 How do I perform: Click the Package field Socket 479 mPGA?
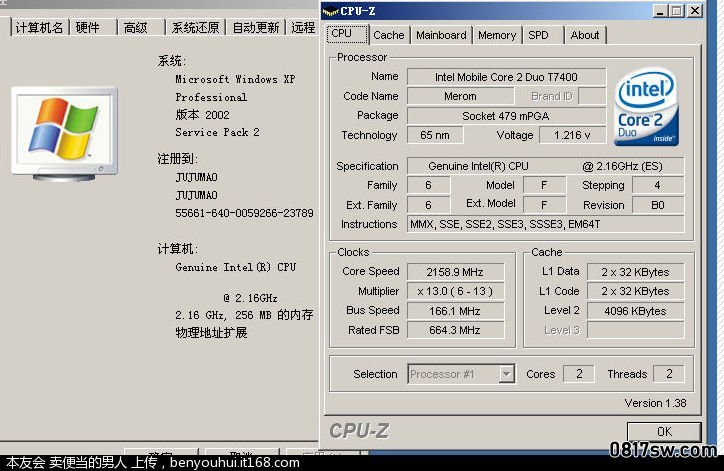point(507,116)
